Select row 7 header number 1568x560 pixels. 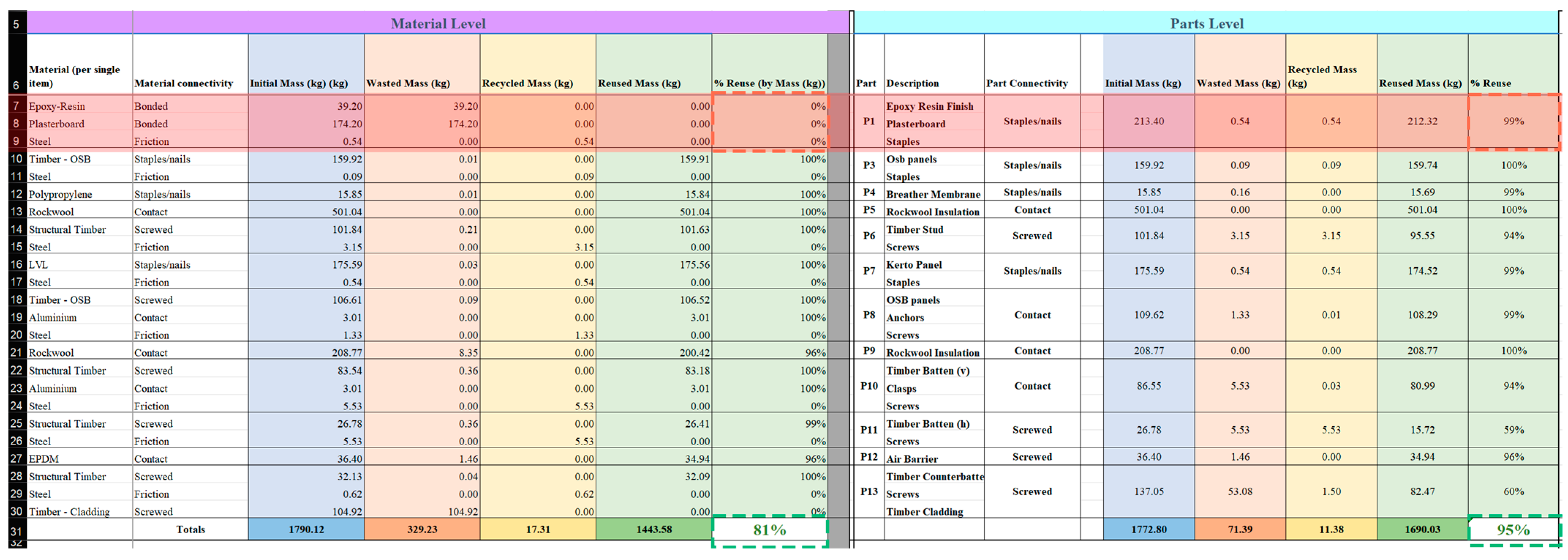click(x=16, y=106)
